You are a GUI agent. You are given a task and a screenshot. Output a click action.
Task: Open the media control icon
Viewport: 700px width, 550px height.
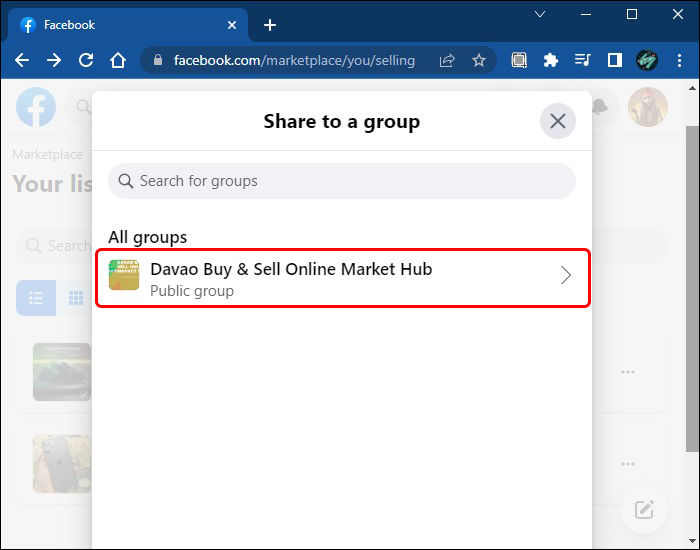coord(583,60)
